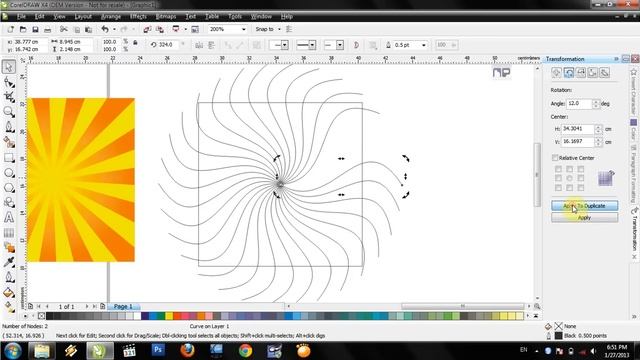Open the application launcher dropdown arrow
The width and height of the screenshot is (640, 360).
tap(185, 29)
